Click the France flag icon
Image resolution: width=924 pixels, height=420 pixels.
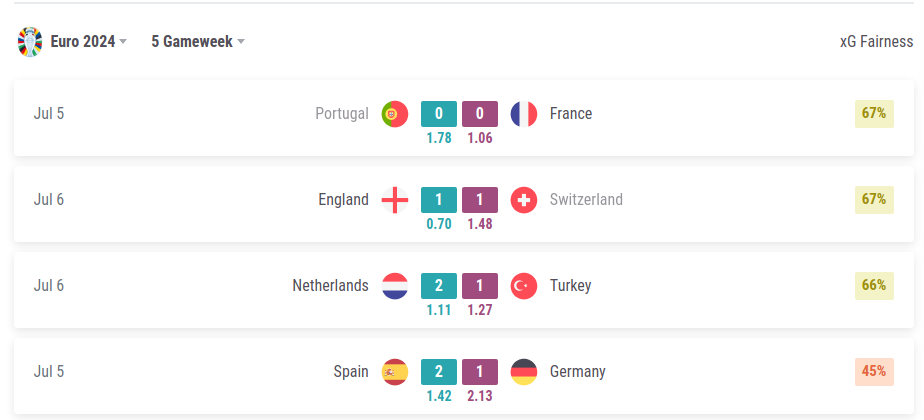[x=524, y=114]
